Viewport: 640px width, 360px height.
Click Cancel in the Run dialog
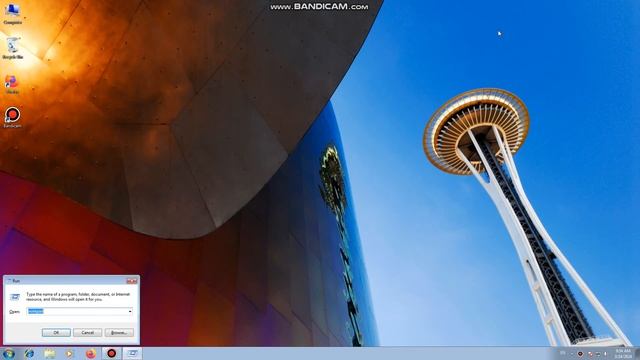click(87, 333)
